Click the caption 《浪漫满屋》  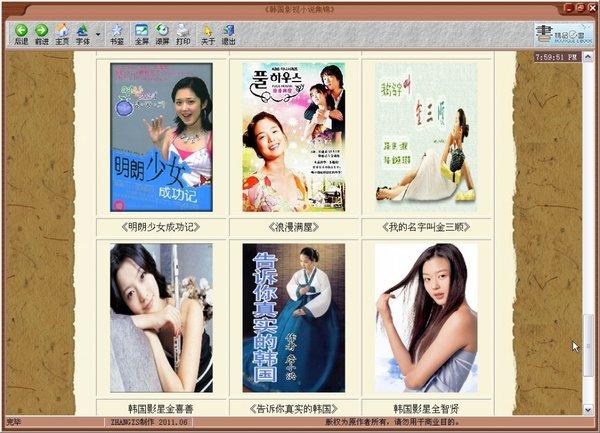pyautogui.click(x=294, y=227)
